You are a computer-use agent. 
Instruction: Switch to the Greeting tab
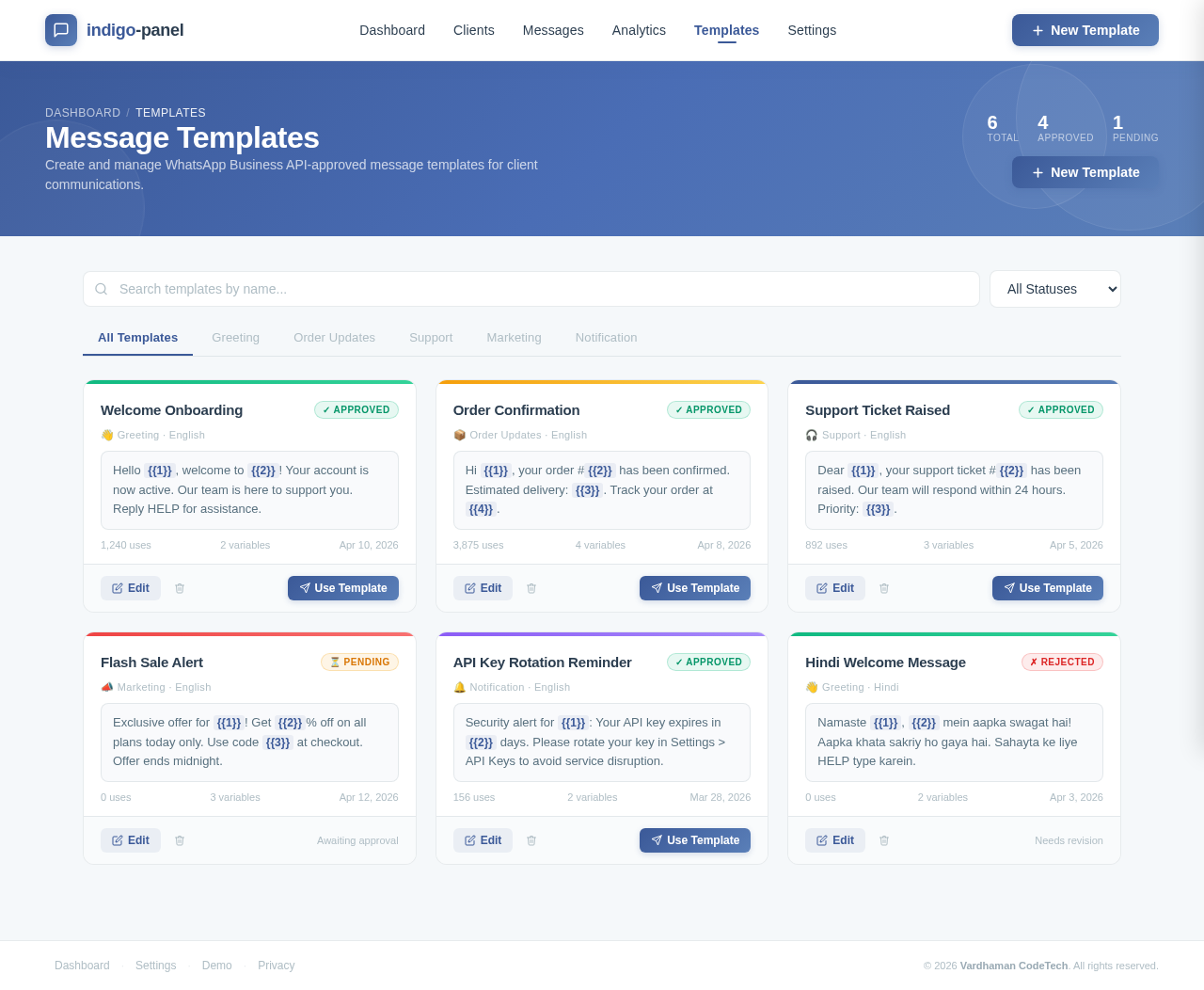pyautogui.click(x=235, y=338)
